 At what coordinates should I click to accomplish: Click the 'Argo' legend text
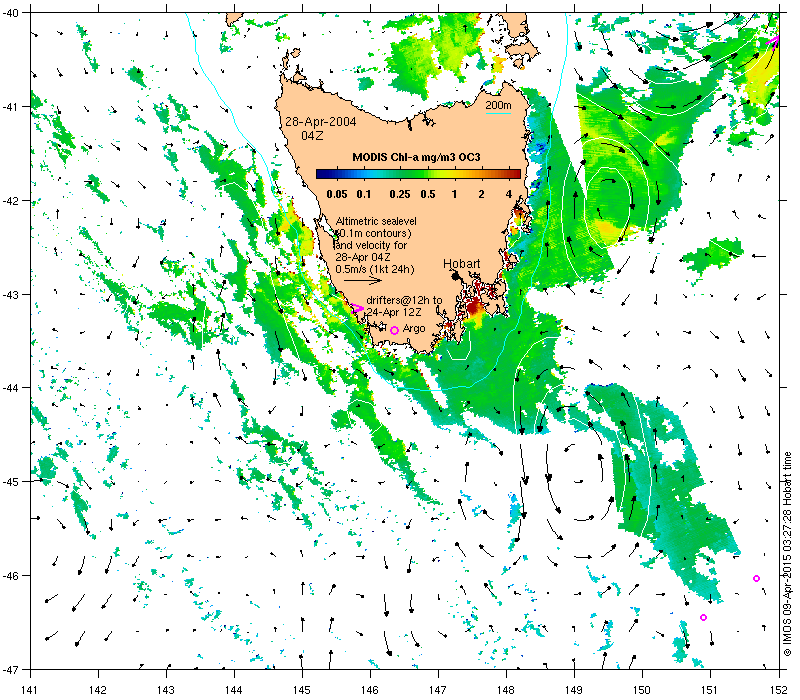(414, 329)
